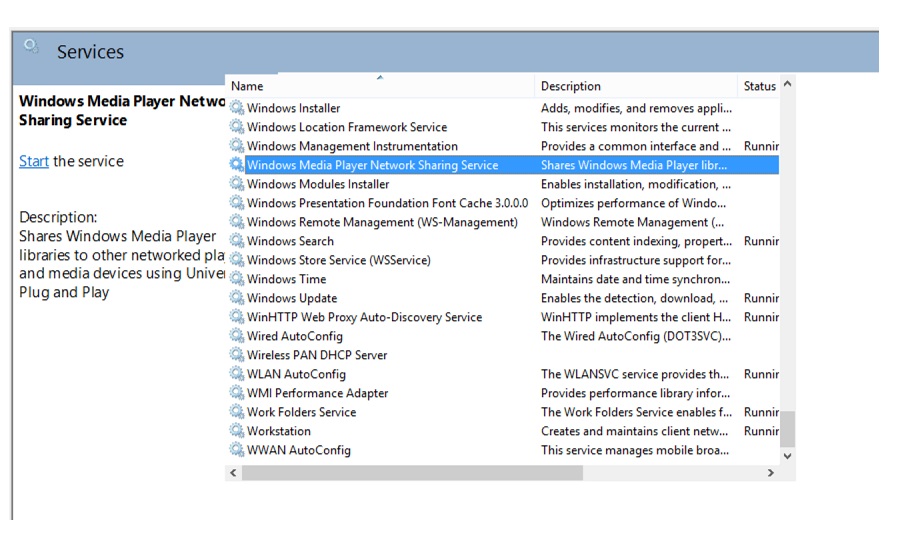Select the Windows Modules Installer service
Viewport: 900px width, 540px height.
(x=318, y=184)
